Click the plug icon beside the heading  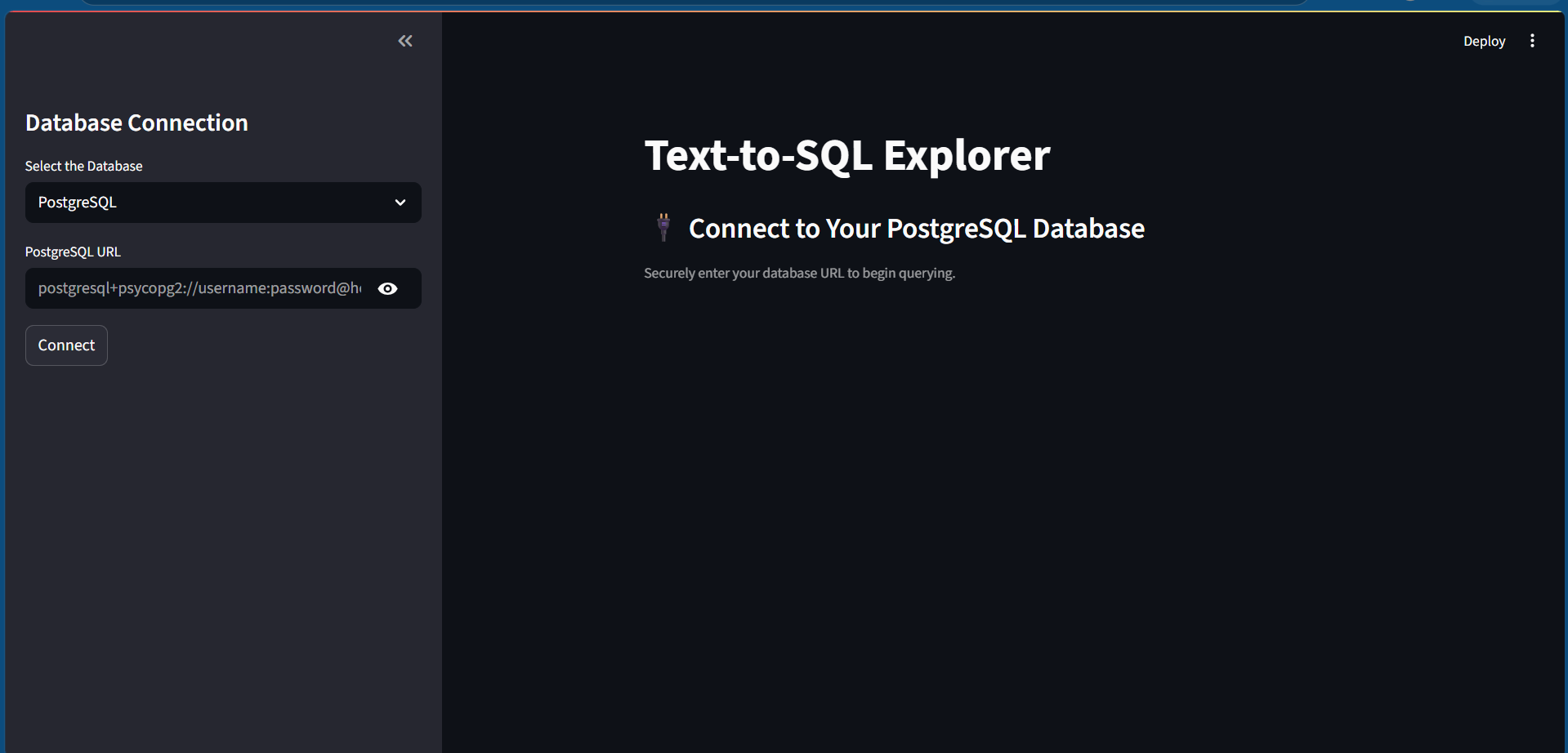click(x=663, y=227)
